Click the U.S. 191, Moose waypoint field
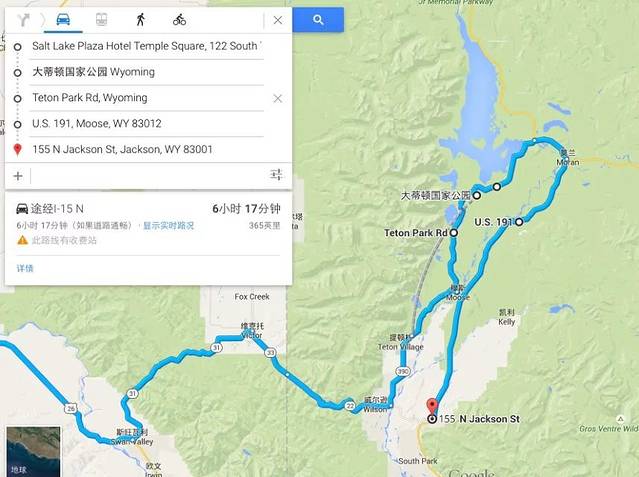 147,124
